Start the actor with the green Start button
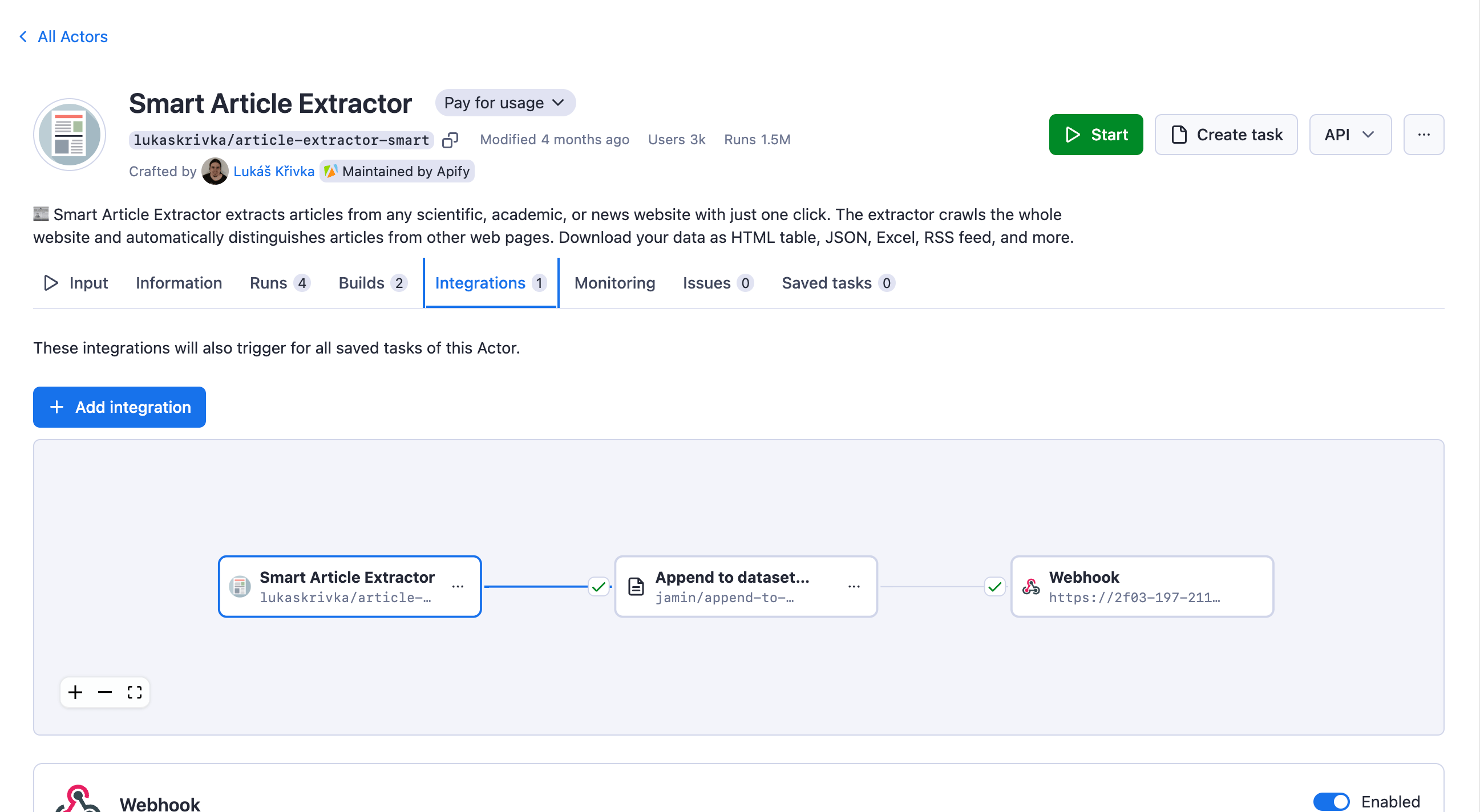The image size is (1480, 812). coord(1095,135)
